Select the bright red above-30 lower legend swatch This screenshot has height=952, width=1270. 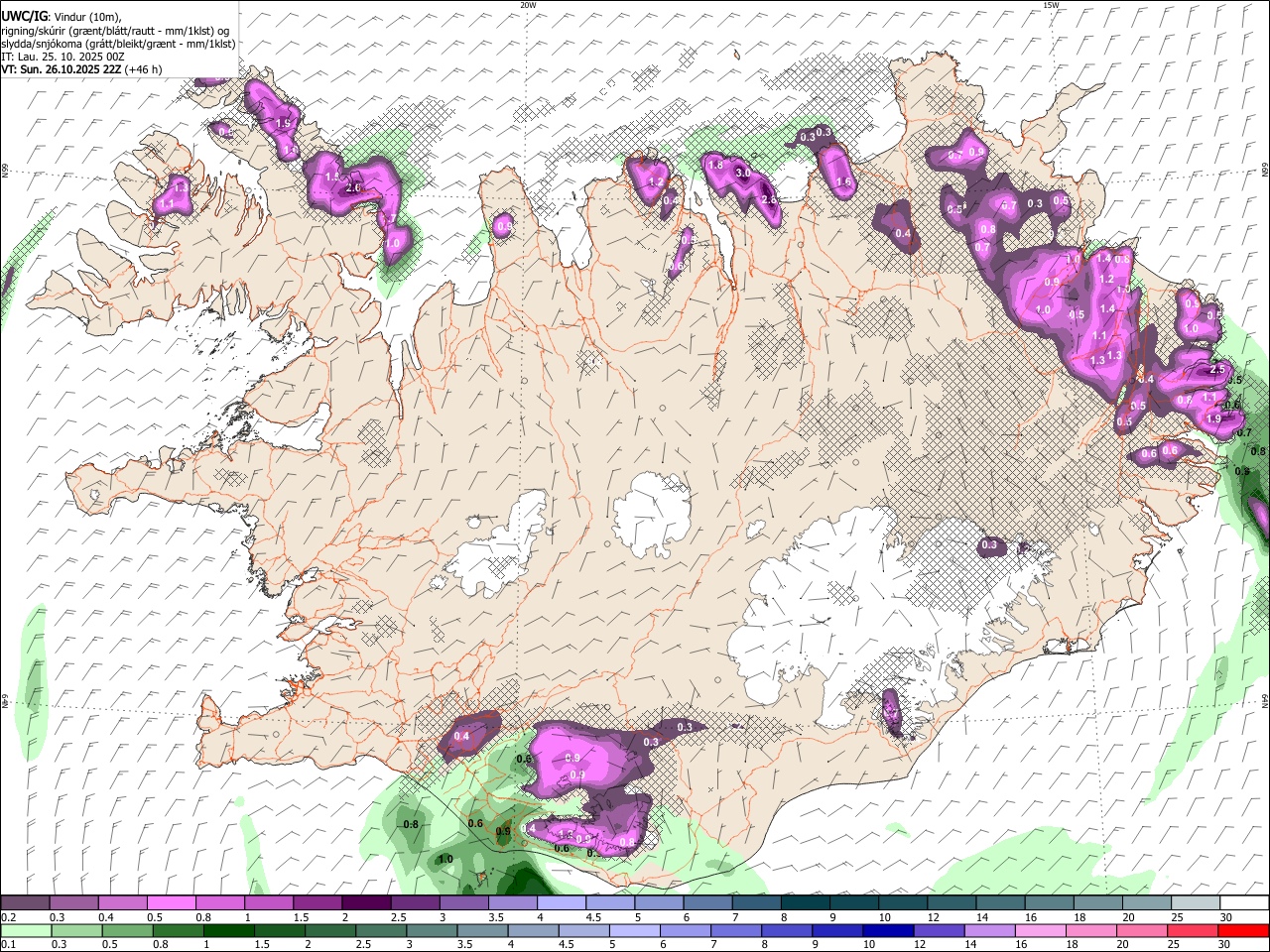[1243, 930]
